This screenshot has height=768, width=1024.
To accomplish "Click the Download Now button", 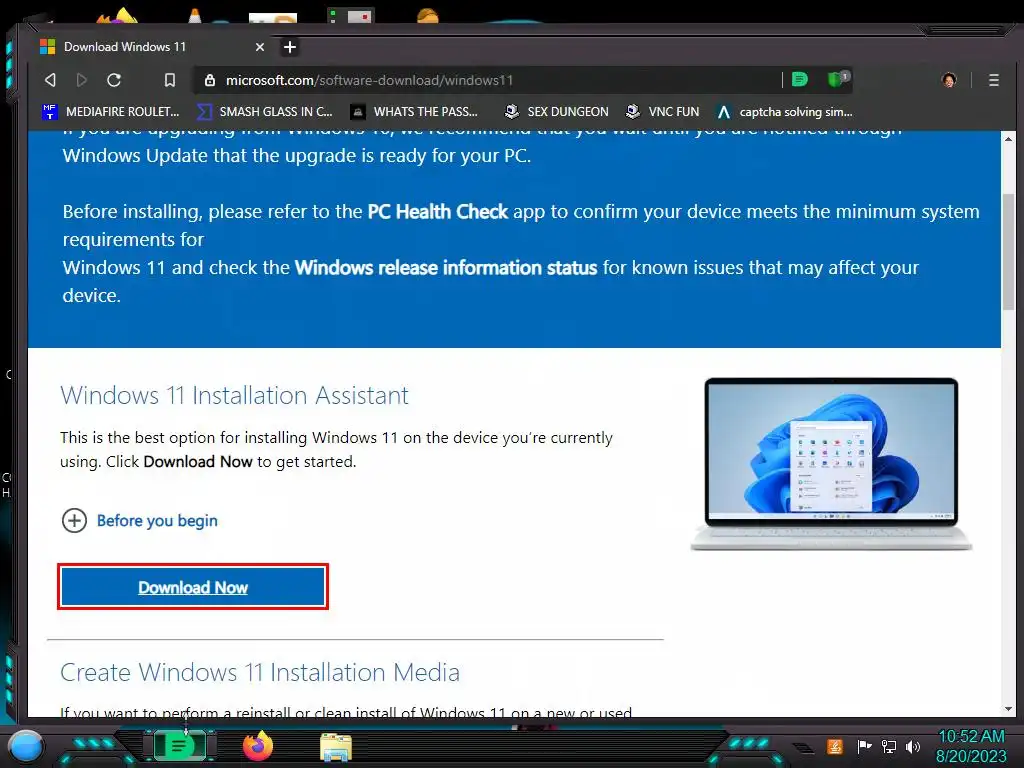I will coord(193,587).
